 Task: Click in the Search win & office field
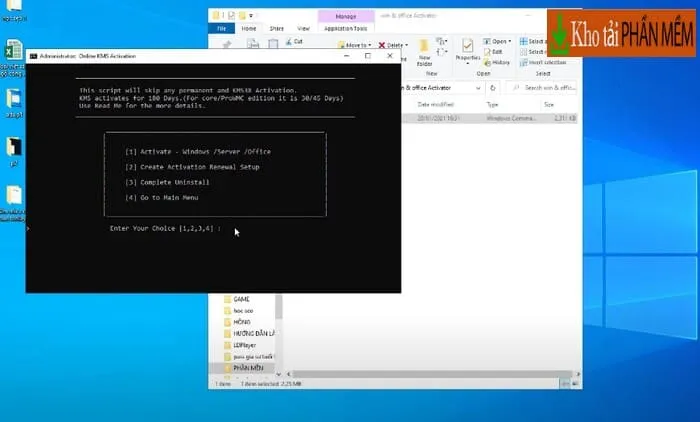[542, 88]
